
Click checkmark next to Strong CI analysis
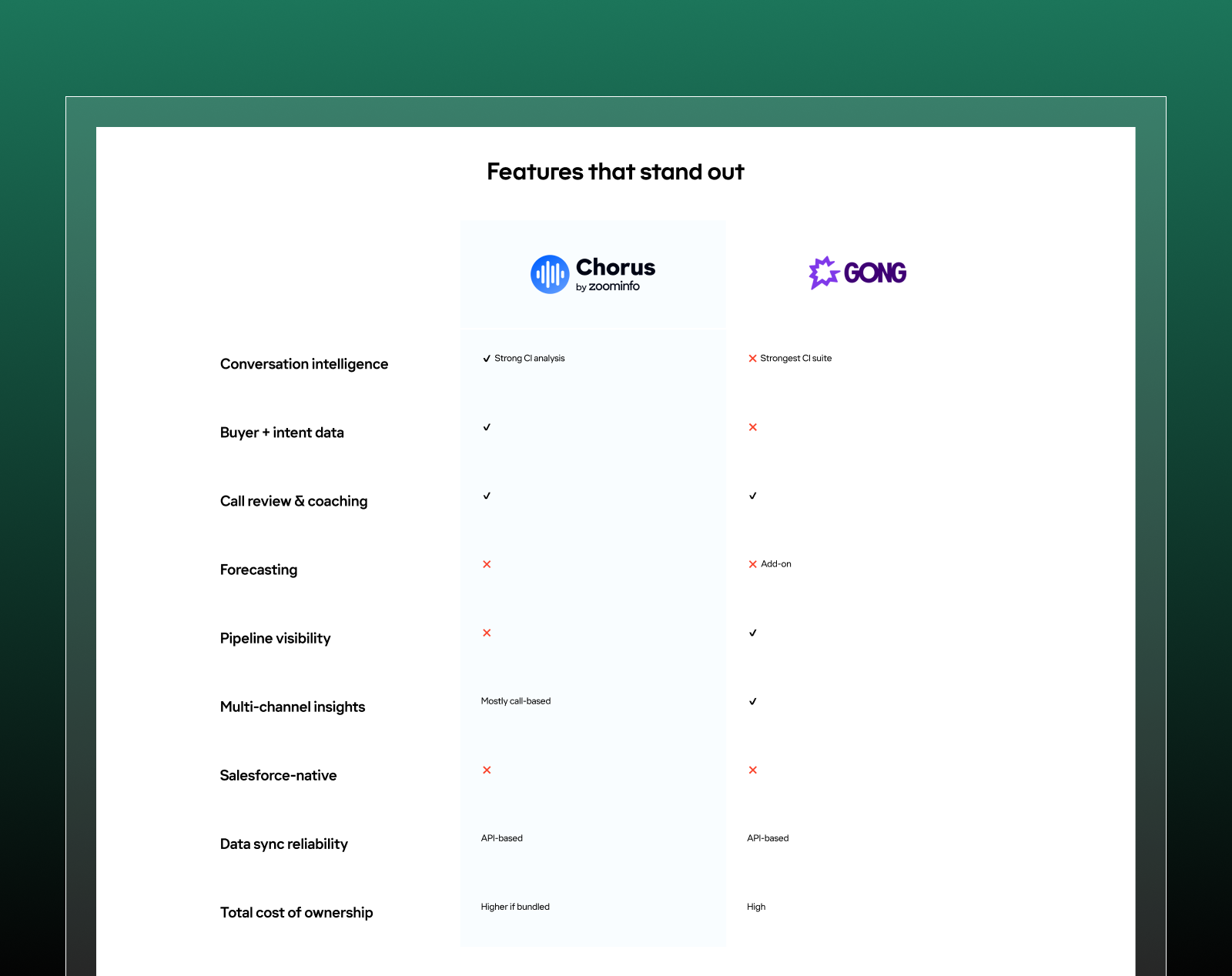(487, 359)
